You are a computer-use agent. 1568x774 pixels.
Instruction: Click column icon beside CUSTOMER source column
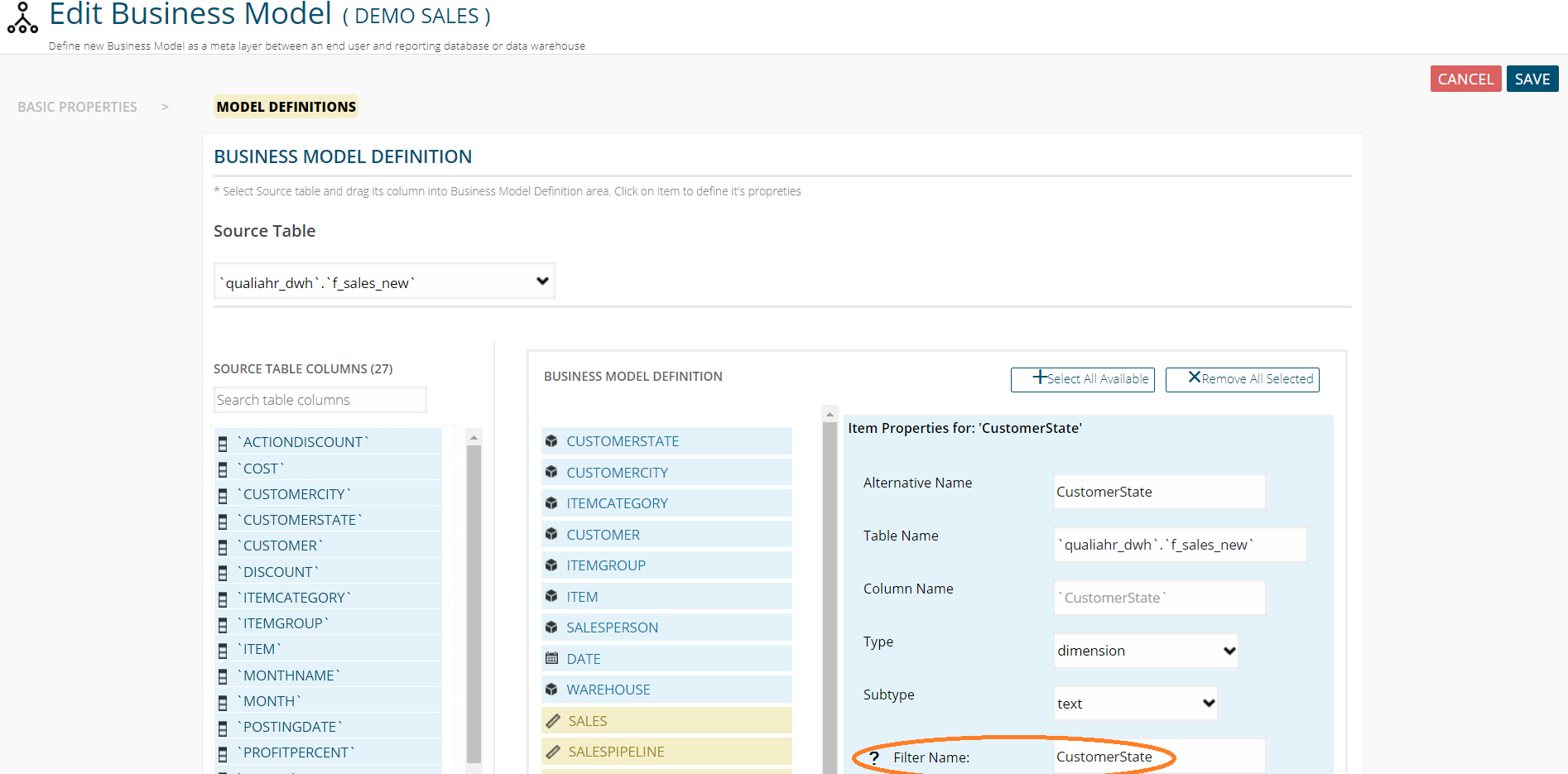pyautogui.click(x=223, y=547)
